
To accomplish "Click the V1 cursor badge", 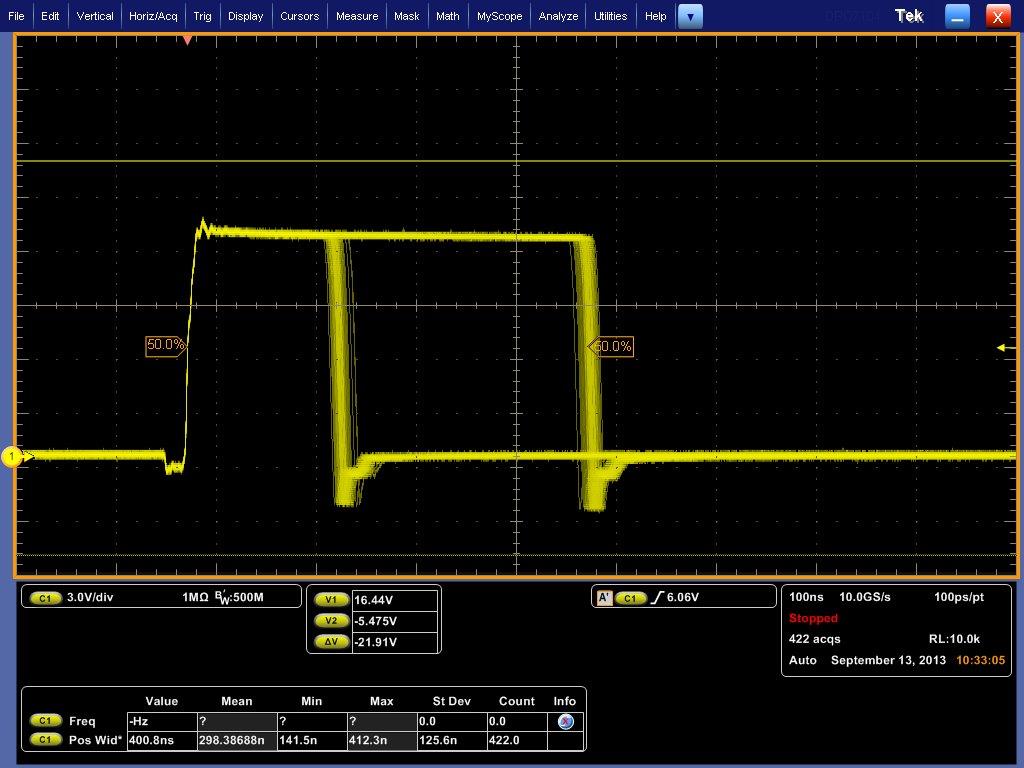I will pos(331,600).
